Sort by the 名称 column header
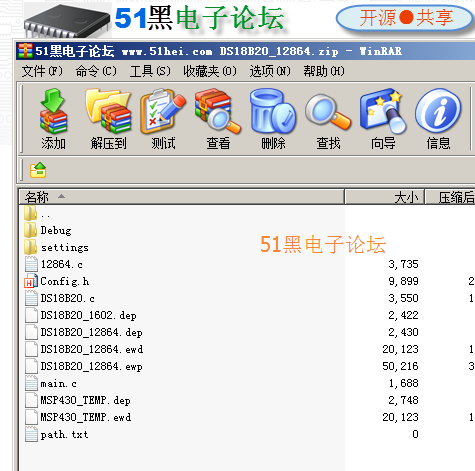This screenshot has width=475, height=471. (x=182, y=197)
